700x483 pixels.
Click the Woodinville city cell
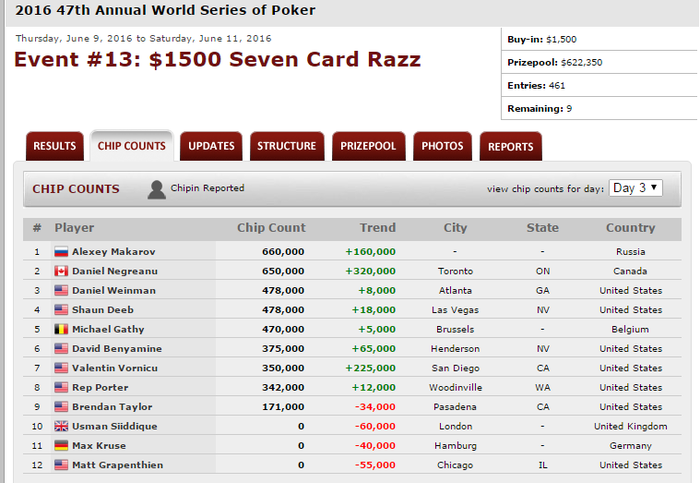tap(455, 387)
